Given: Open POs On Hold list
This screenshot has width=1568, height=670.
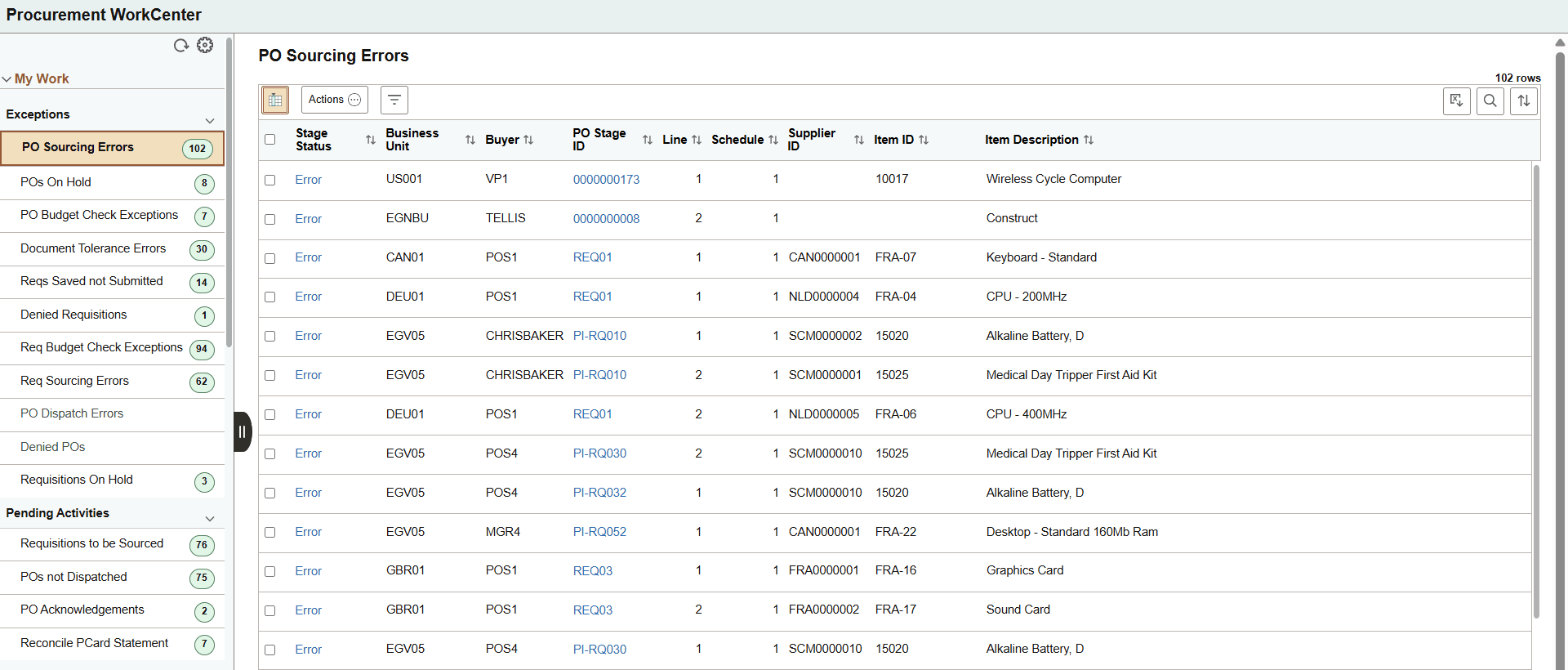Looking at the screenshot, I should click(x=112, y=182).
